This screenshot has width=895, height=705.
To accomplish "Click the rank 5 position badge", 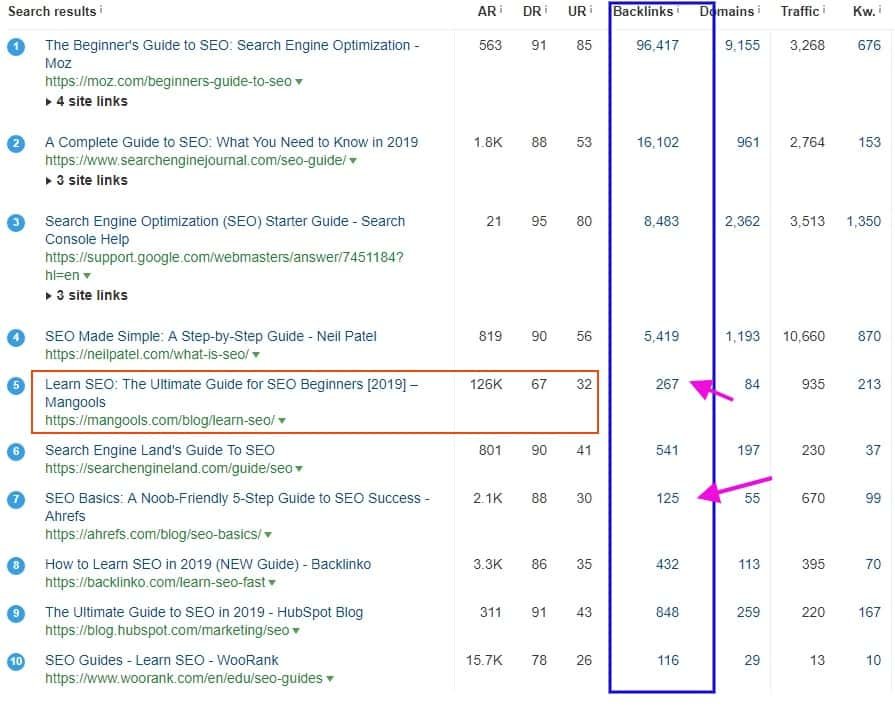I will click(16, 385).
